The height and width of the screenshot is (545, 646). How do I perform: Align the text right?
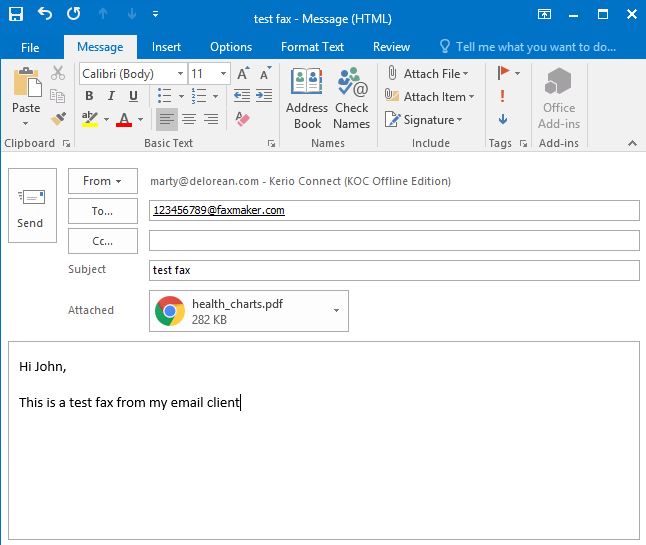pyautogui.click(x=211, y=119)
